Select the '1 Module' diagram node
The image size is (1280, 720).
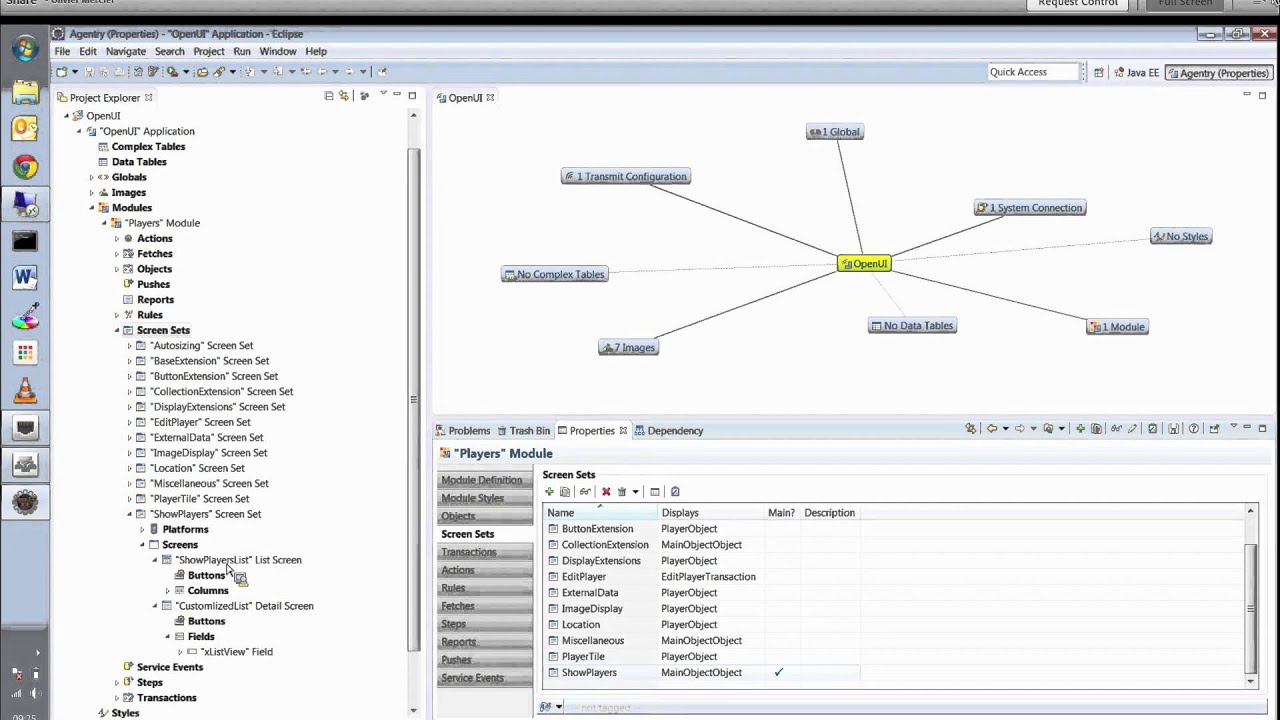[x=1117, y=327]
